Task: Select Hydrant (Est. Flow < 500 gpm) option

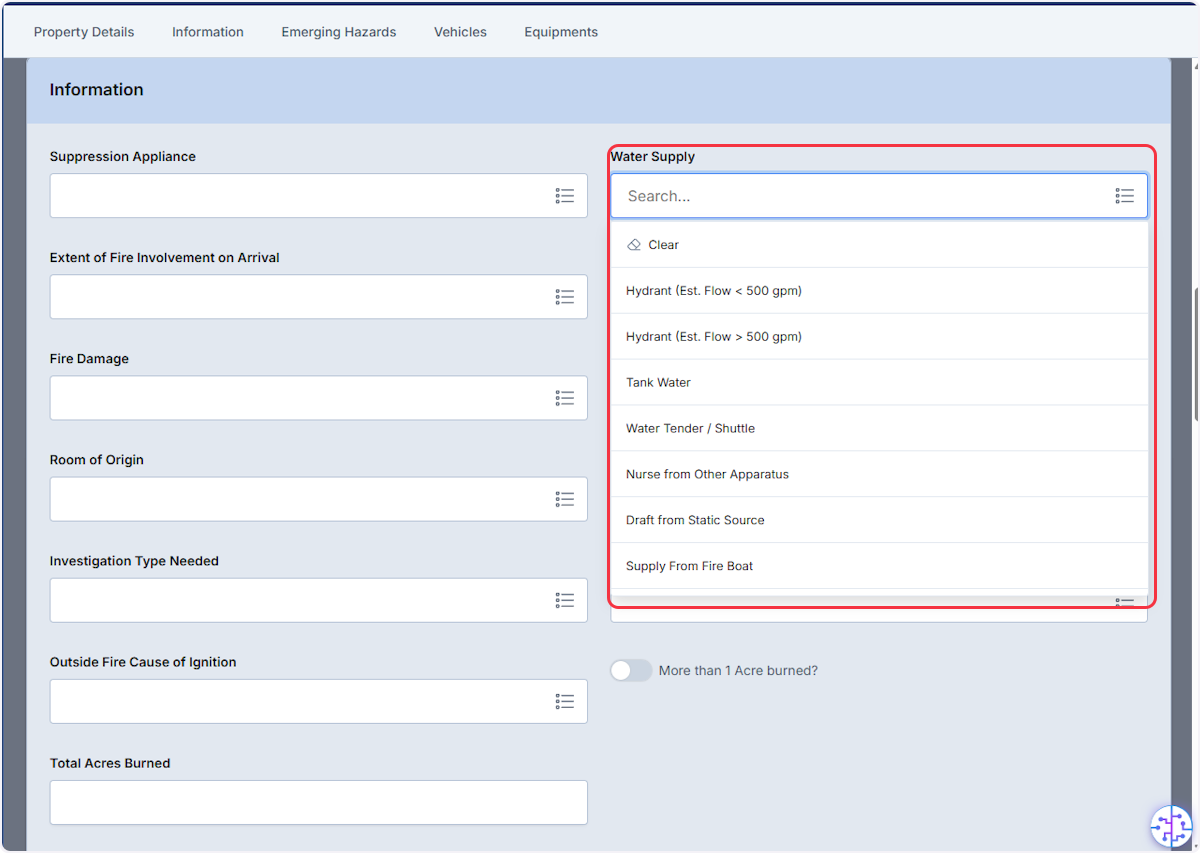Action: pos(880,291)
